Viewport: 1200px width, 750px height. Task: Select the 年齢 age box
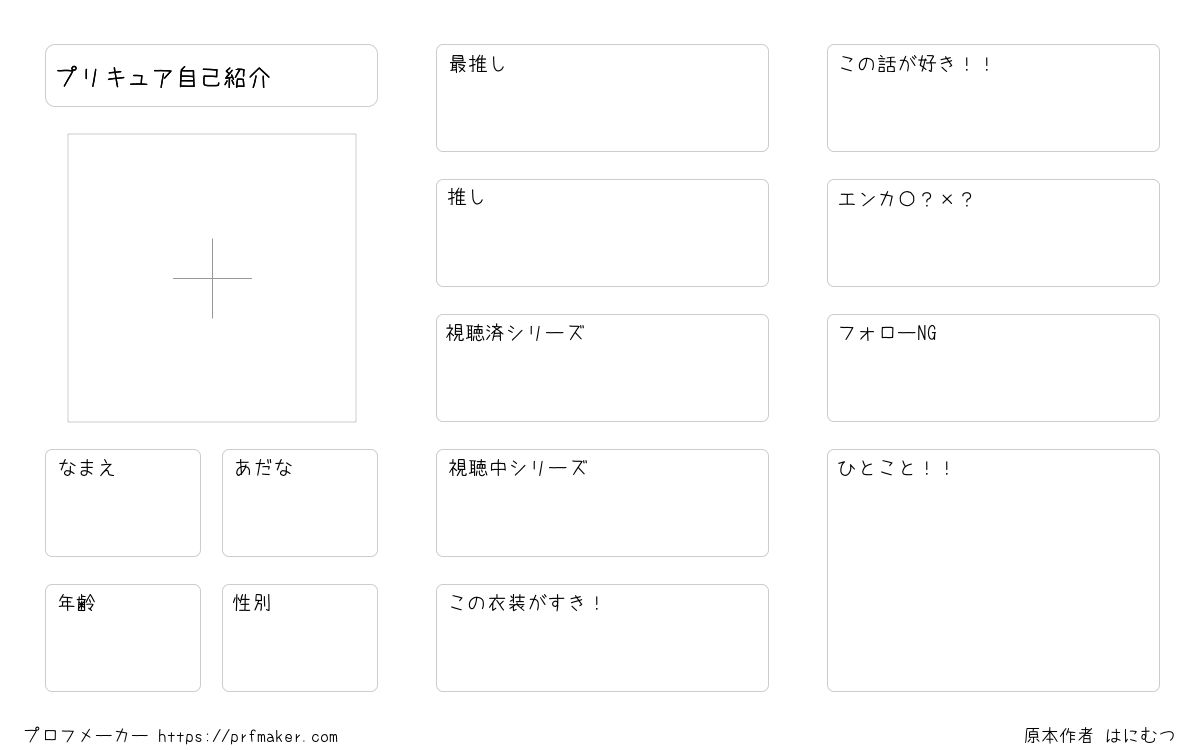pyautogui.click(x=123, y=638)
